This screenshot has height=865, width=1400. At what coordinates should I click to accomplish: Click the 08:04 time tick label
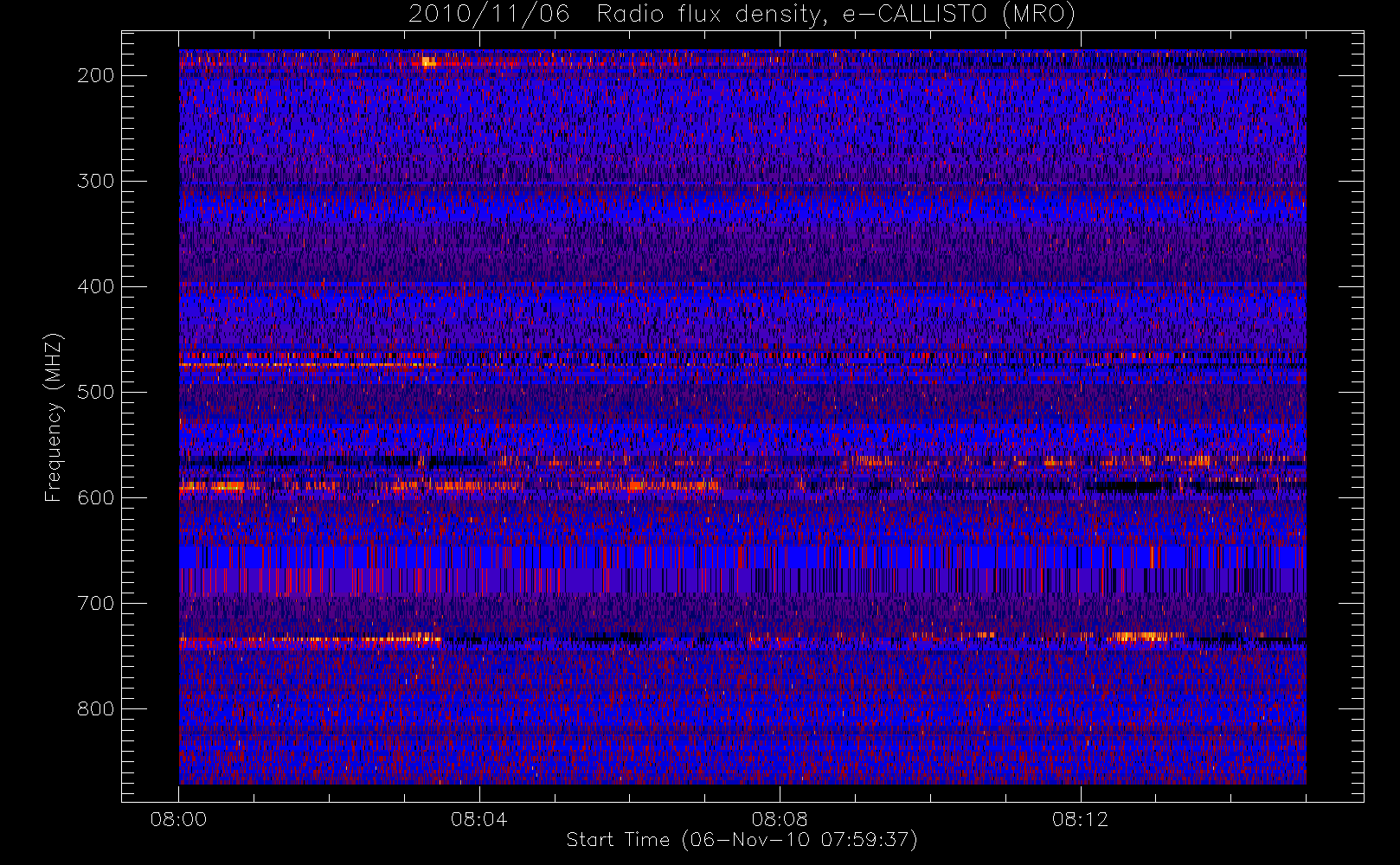478,819
